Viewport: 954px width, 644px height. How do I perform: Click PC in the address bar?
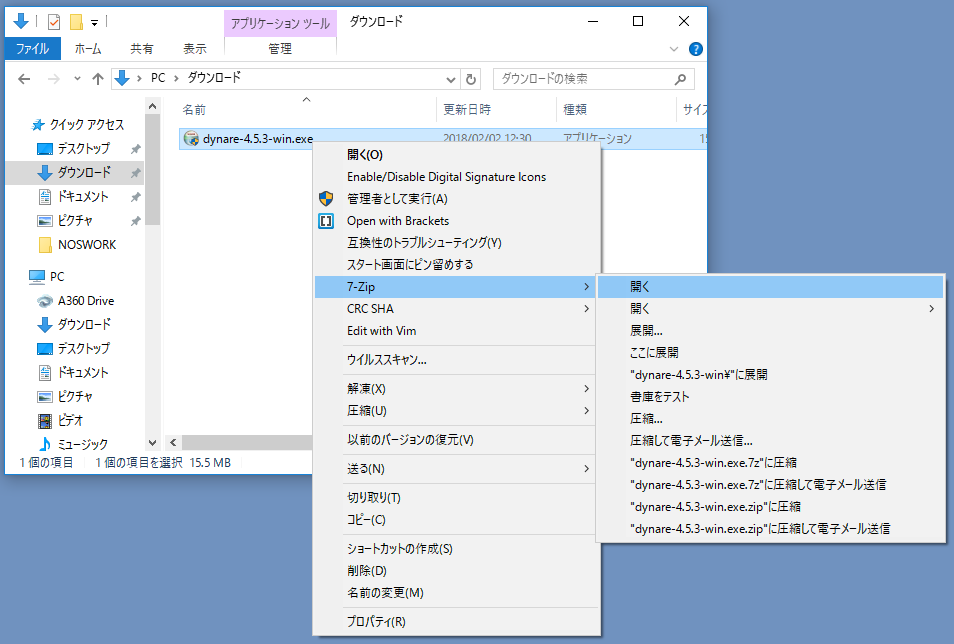158,78
